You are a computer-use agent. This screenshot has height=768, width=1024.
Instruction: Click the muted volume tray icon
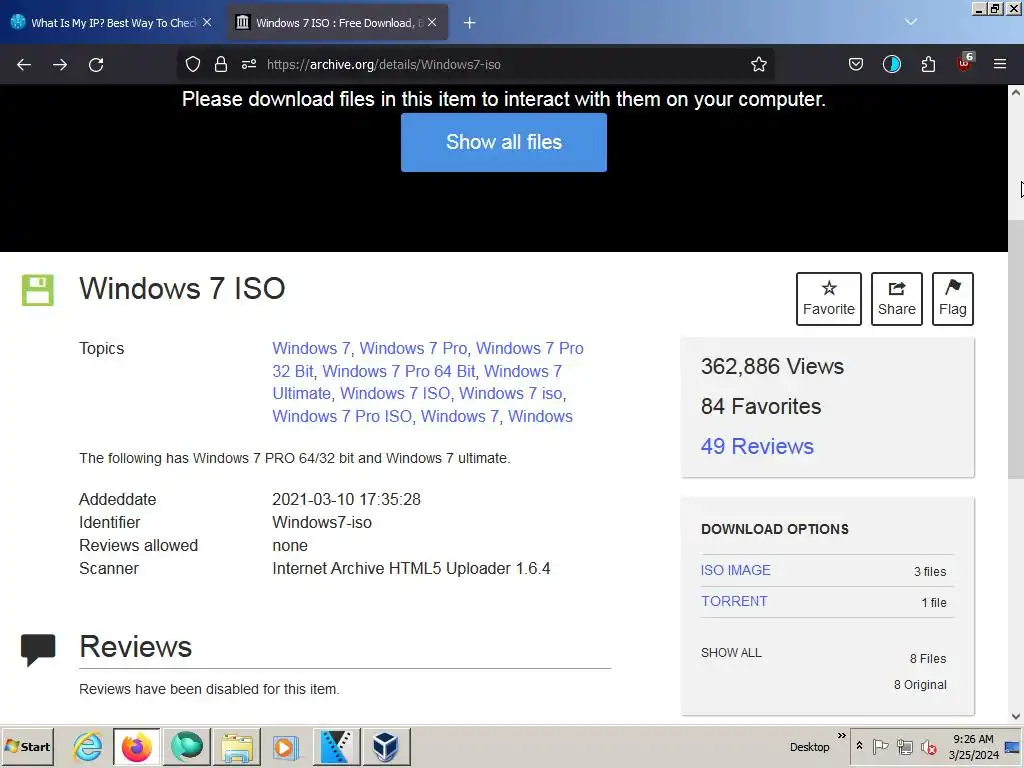(929, 746)
